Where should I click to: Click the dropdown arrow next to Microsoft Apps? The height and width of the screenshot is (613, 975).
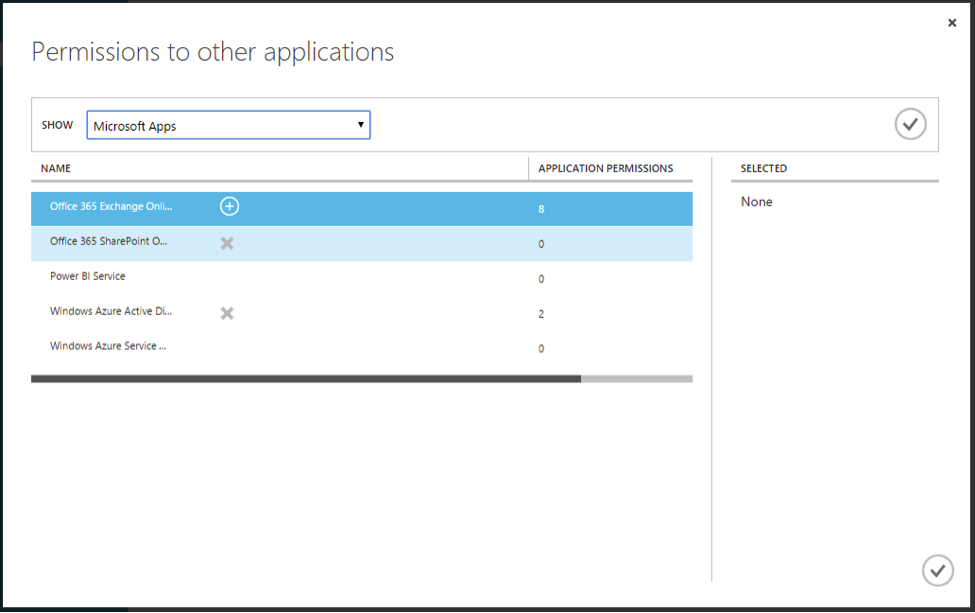(361, 124)
